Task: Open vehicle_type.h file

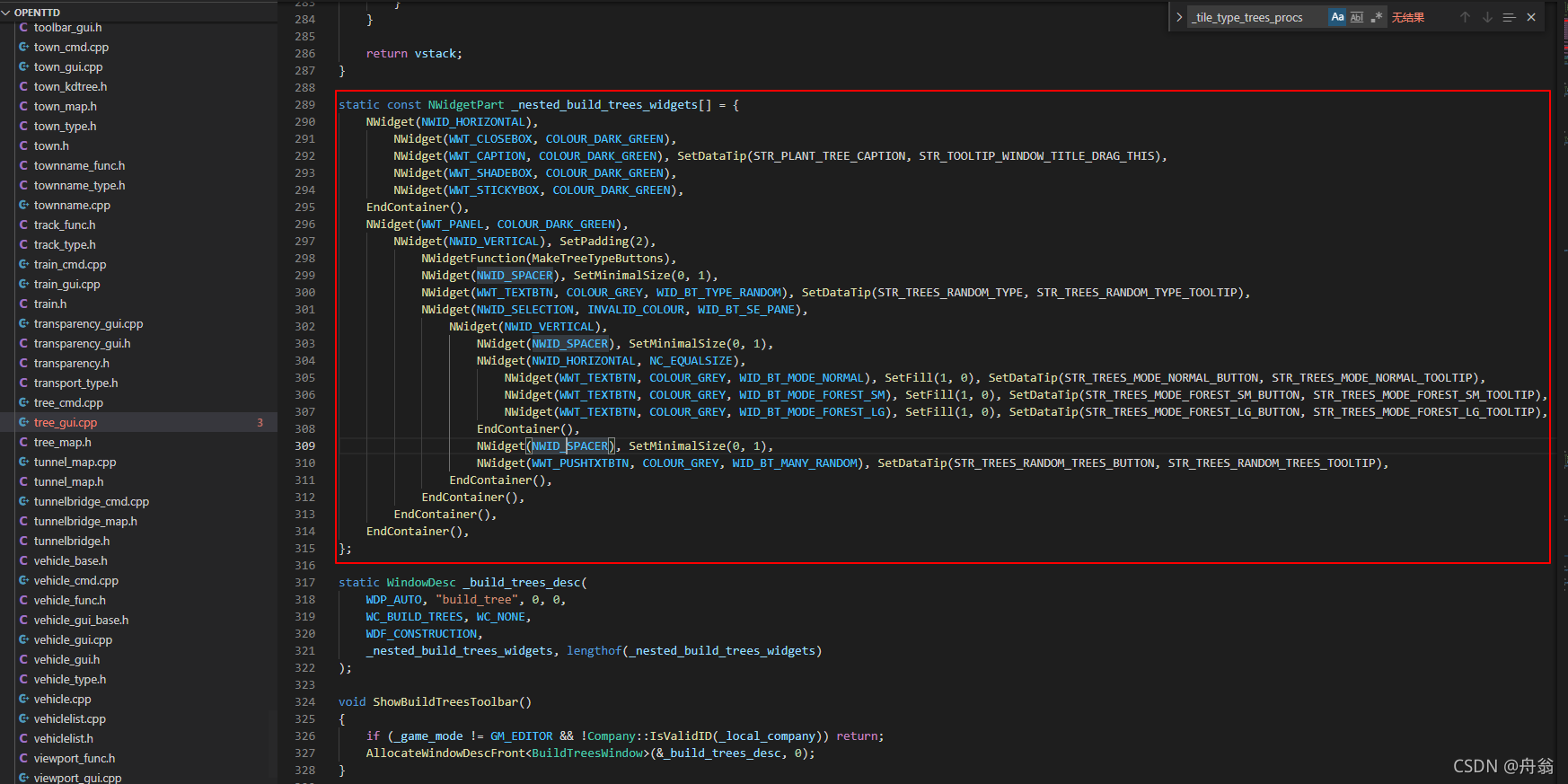Action: click(138, 679)
